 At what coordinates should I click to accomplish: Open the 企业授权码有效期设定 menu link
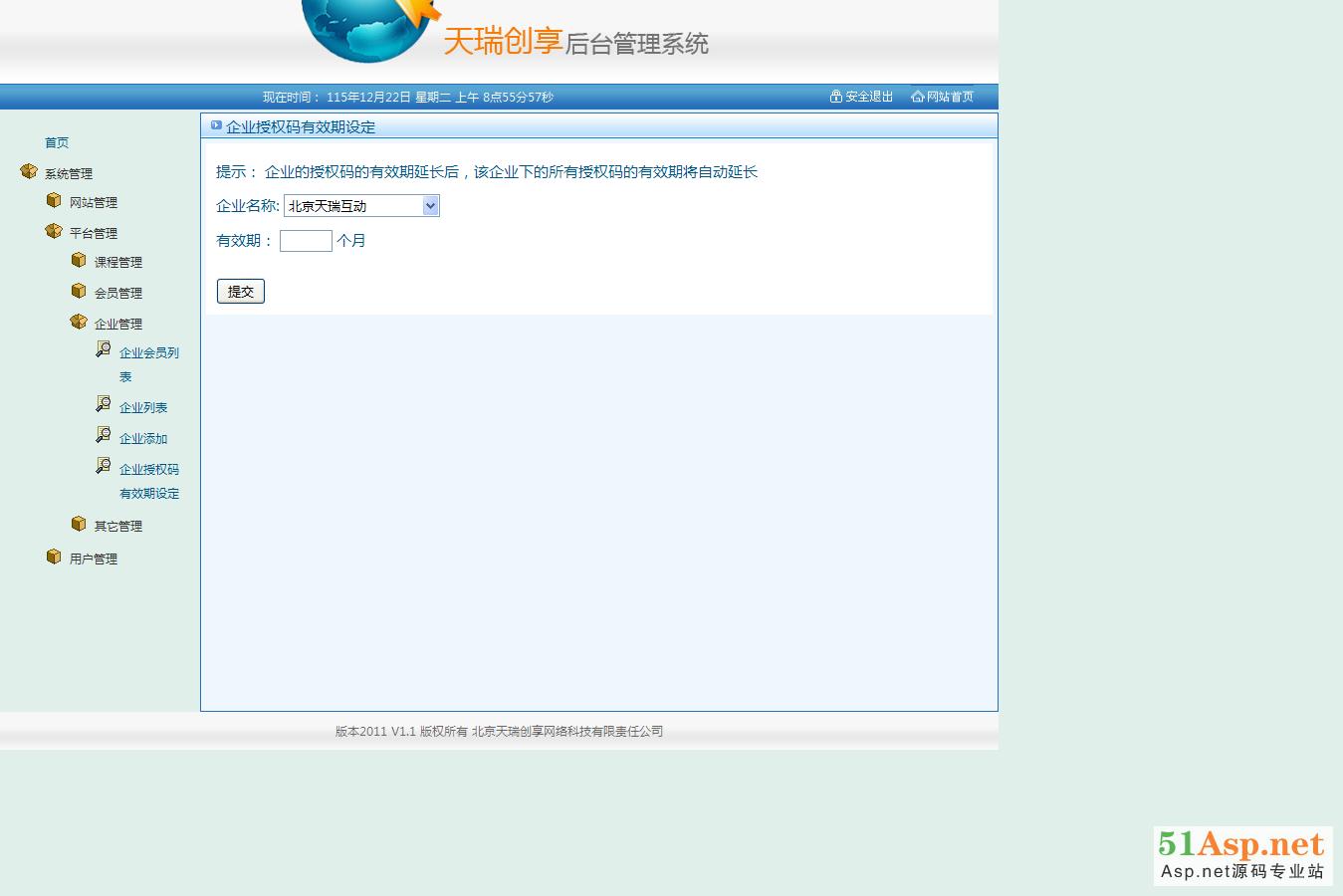tap(149, 481)
